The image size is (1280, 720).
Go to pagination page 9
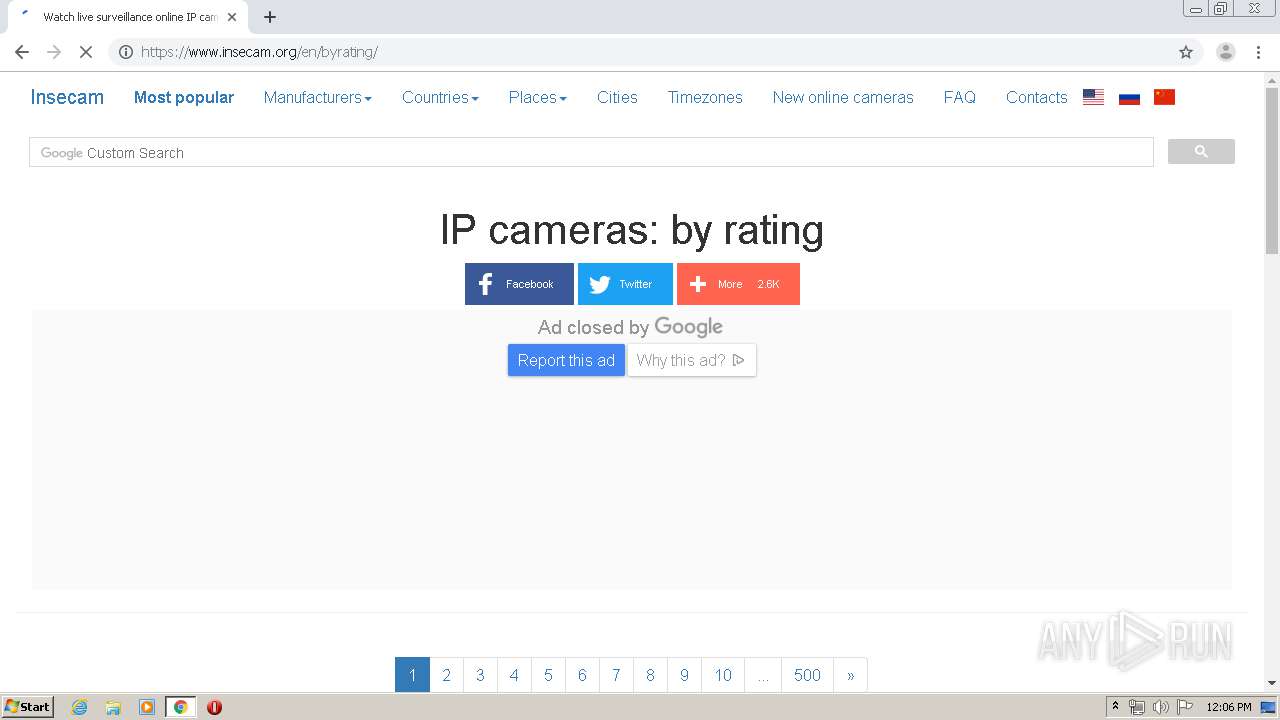[684, 675]
